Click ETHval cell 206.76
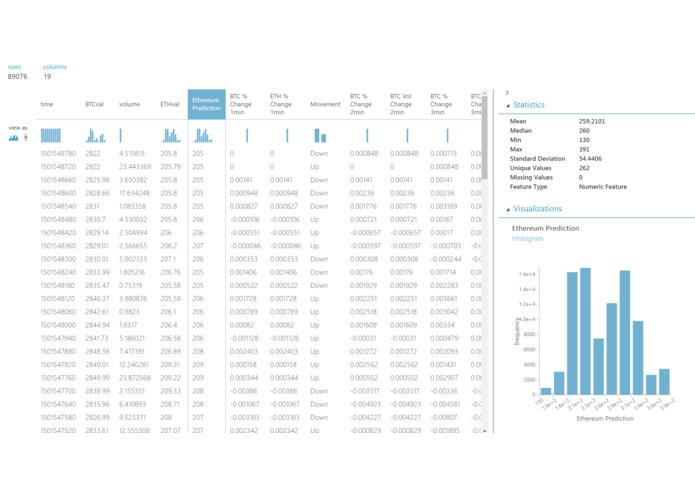The width and height of the screenshot is (695, 494). click(x=170, y=272)
